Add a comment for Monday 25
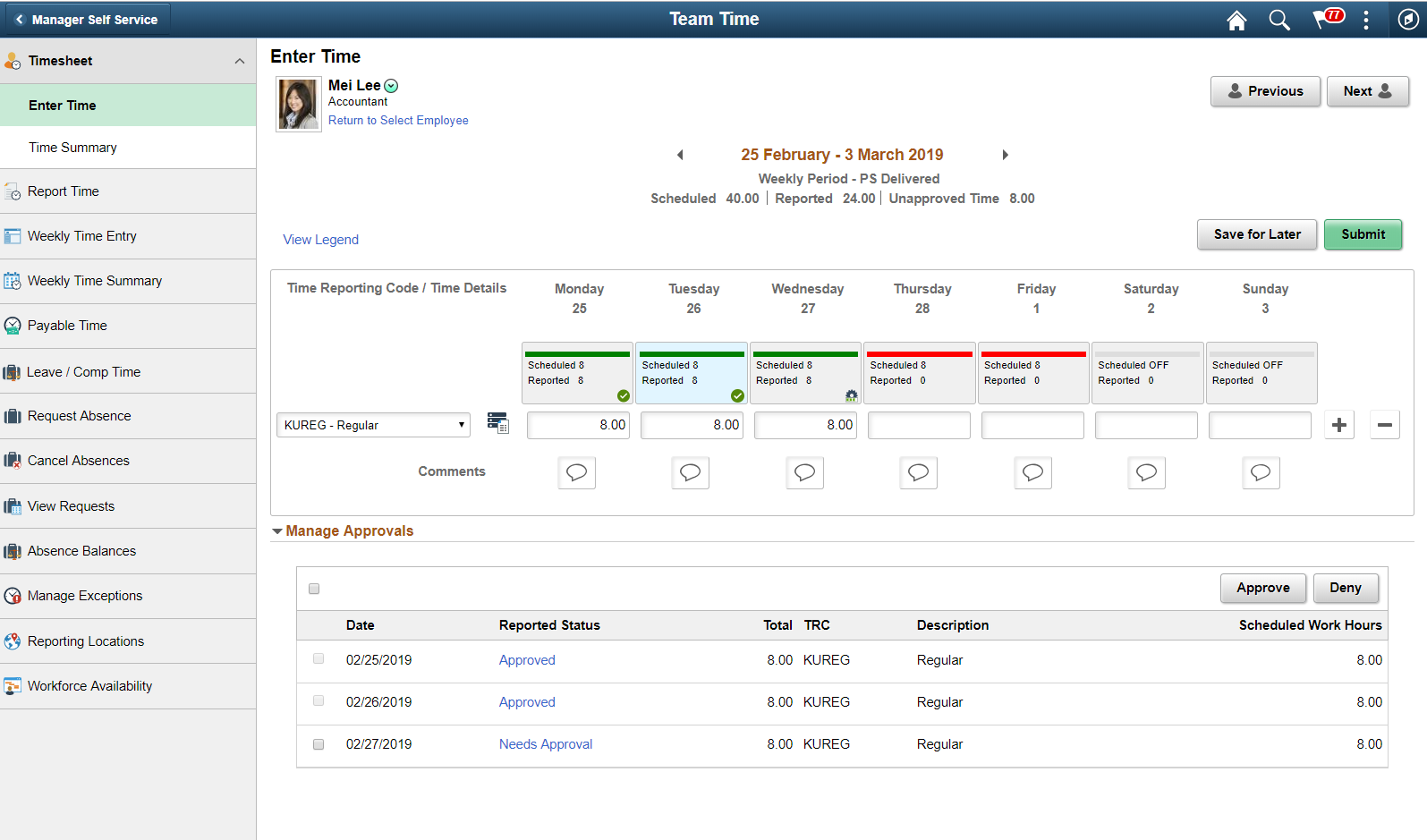The height and width of the screenshot is (840, 1427). (577, 472)
